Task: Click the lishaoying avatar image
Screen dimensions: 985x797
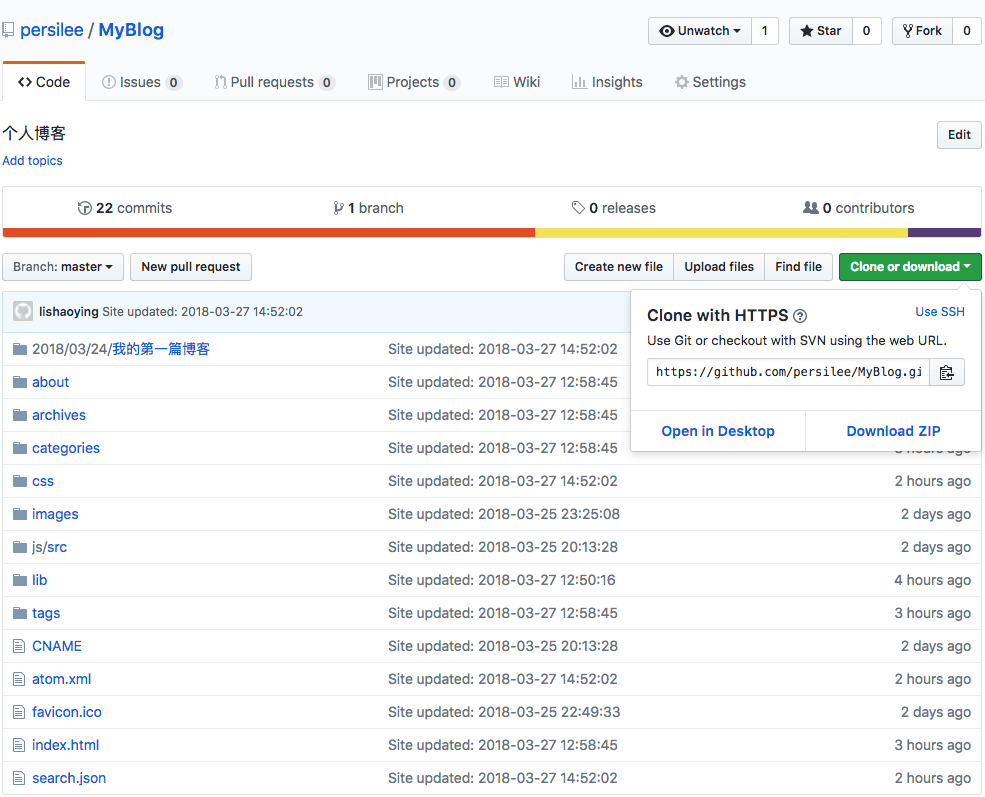Action: (22, 312)
